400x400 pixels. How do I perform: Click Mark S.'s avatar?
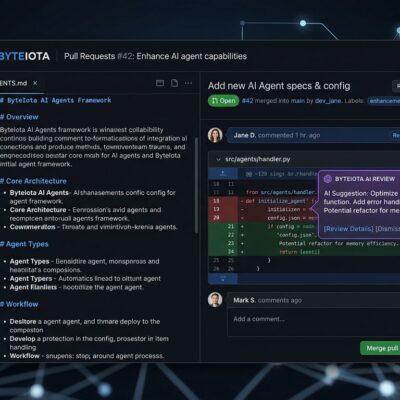click(x=215, y=300)
